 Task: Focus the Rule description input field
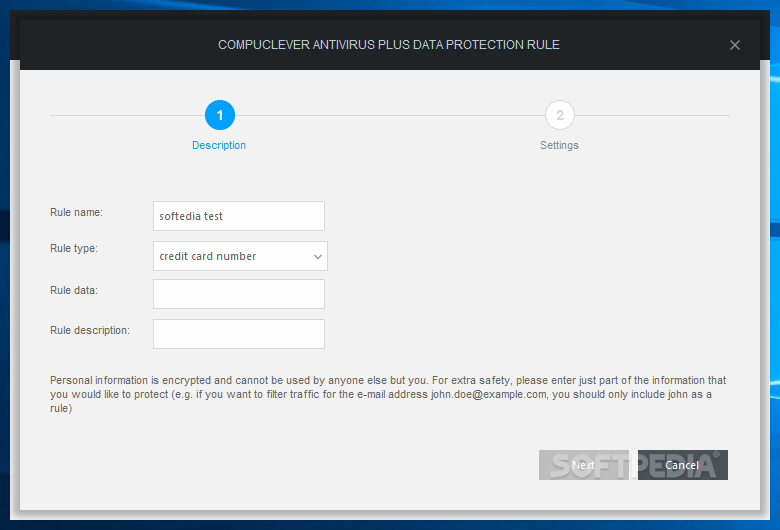[x=239, y=334]
